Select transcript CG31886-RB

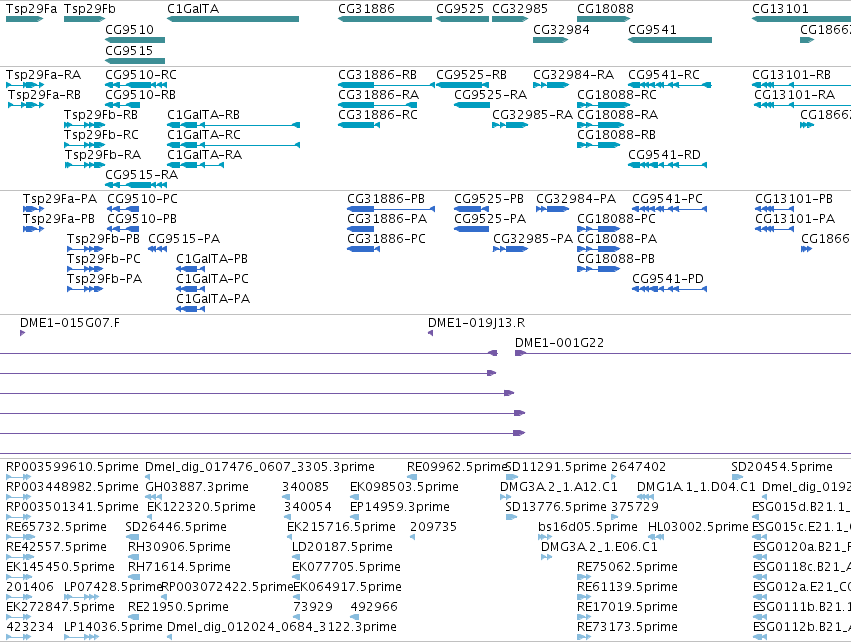[x=386, y=85]
